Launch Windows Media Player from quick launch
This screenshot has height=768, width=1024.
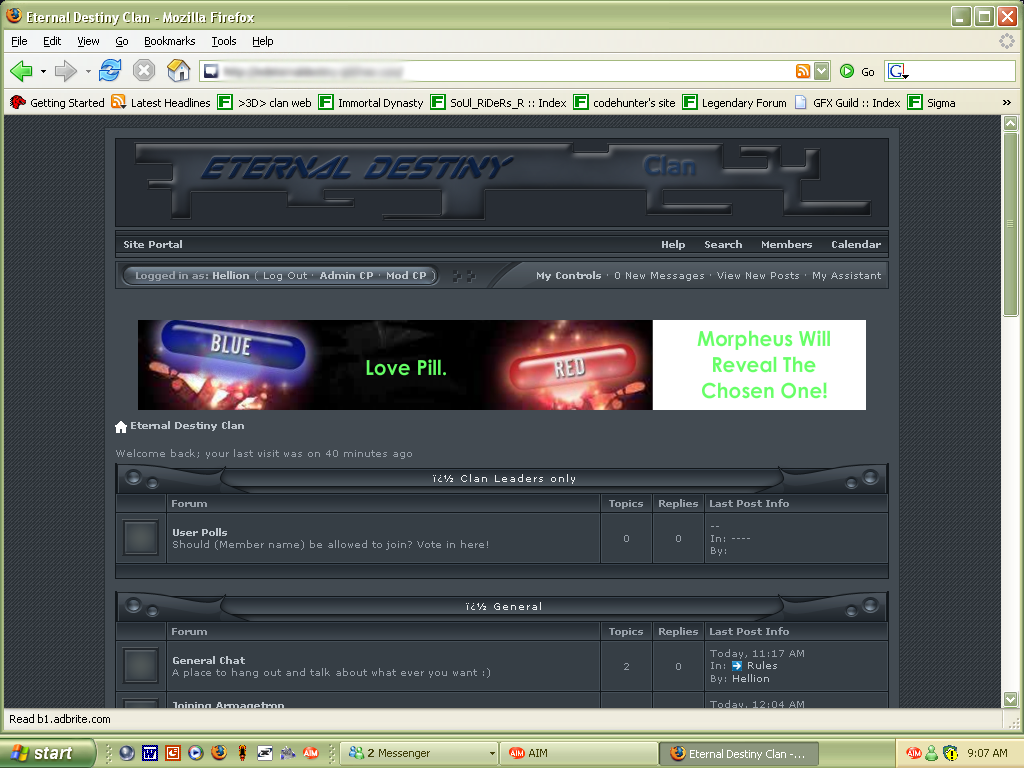[195, 753]
